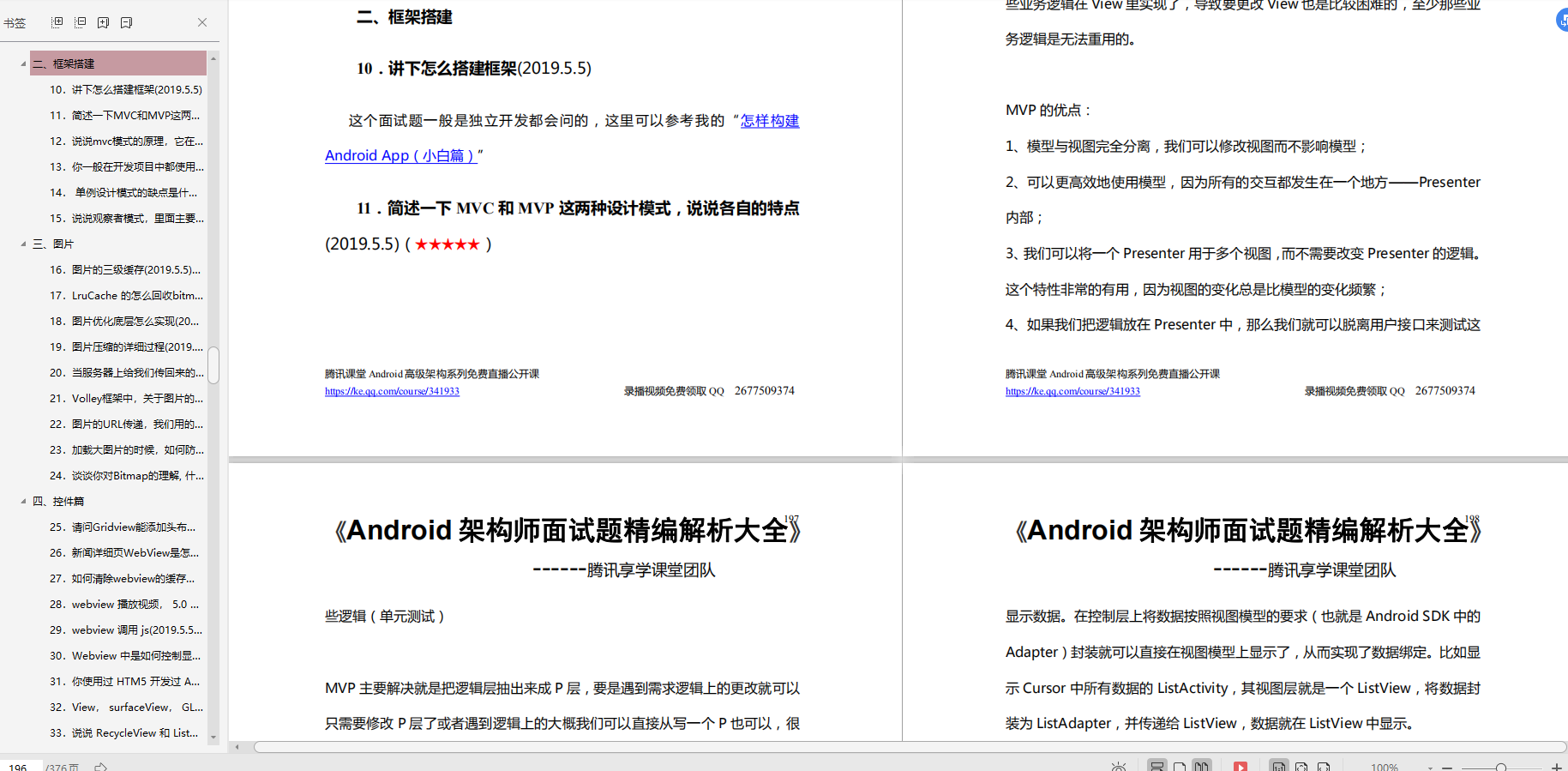Open the Android App（小白篇）link
This screenshot has width=1568, height=771.
coord(401,155)
